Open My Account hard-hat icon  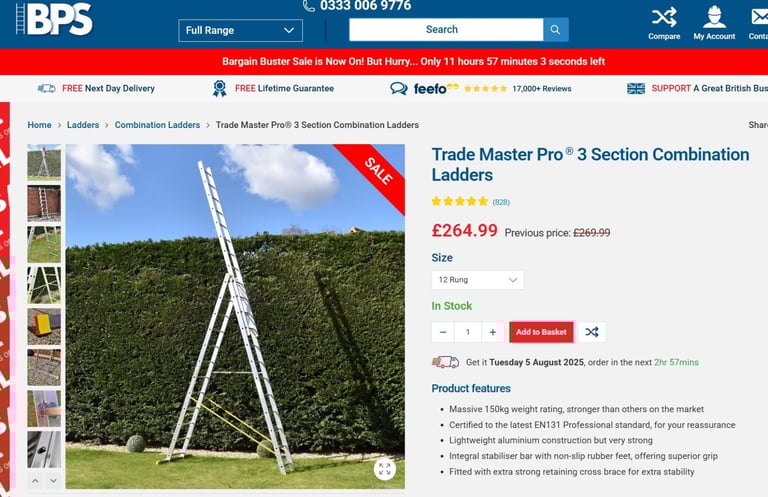[714, 17]
